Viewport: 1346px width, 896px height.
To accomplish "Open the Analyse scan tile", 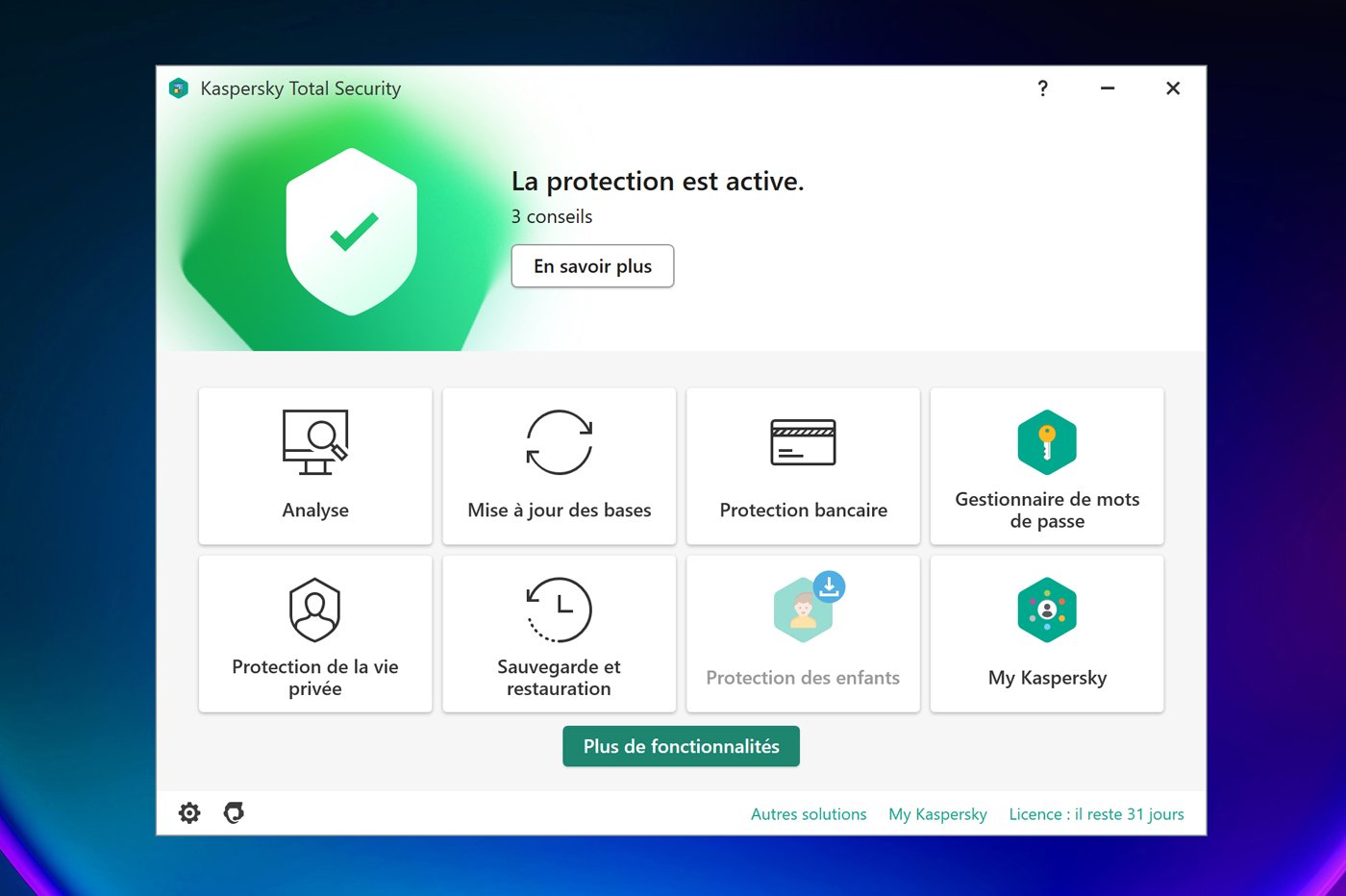I will coord(315,466).
